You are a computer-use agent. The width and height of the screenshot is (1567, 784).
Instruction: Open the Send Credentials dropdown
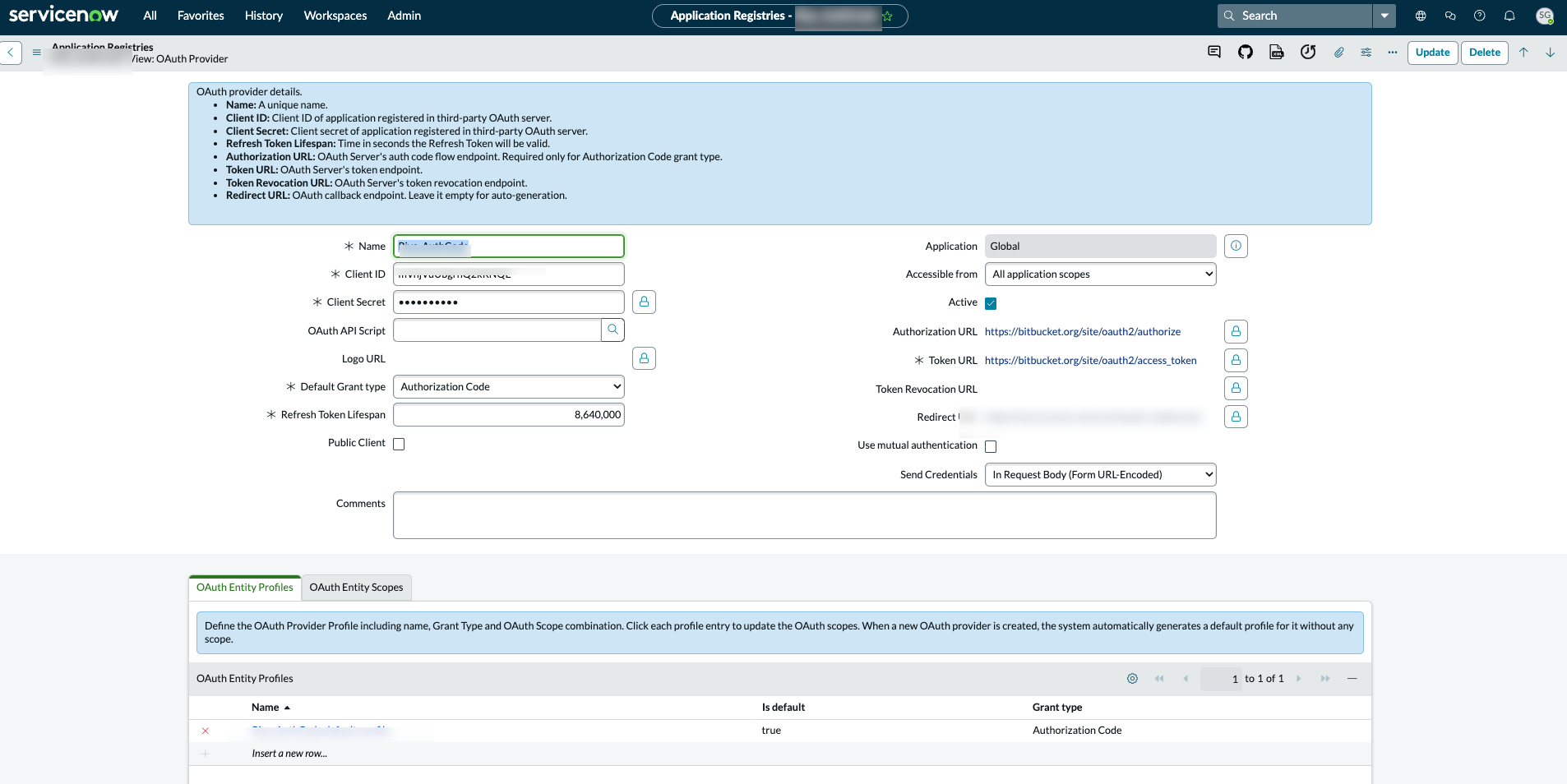(1100, 475)
